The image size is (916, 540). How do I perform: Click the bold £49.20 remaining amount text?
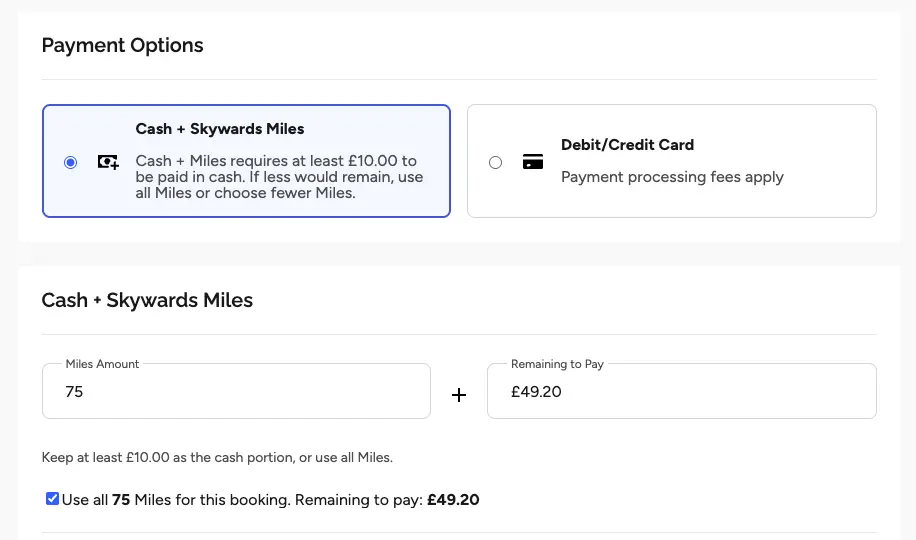(x=453, y=500)
